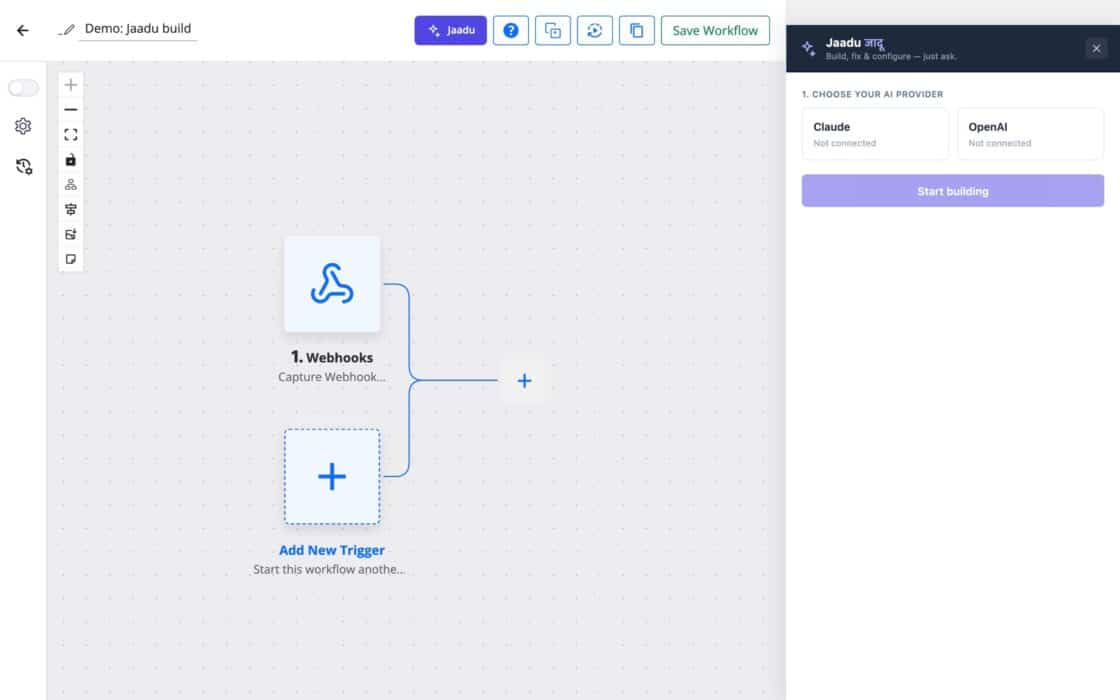This screenshot has width=1120, height=700.
Task: Click the add step toolbar icon
Action: (x=71, y=234)
